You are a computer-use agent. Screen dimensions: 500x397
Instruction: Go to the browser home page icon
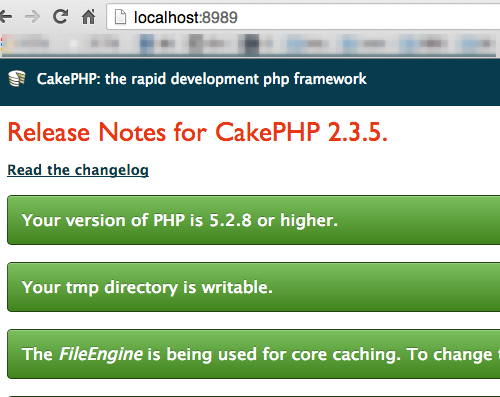pyautogui.click(x=88, y=17)
